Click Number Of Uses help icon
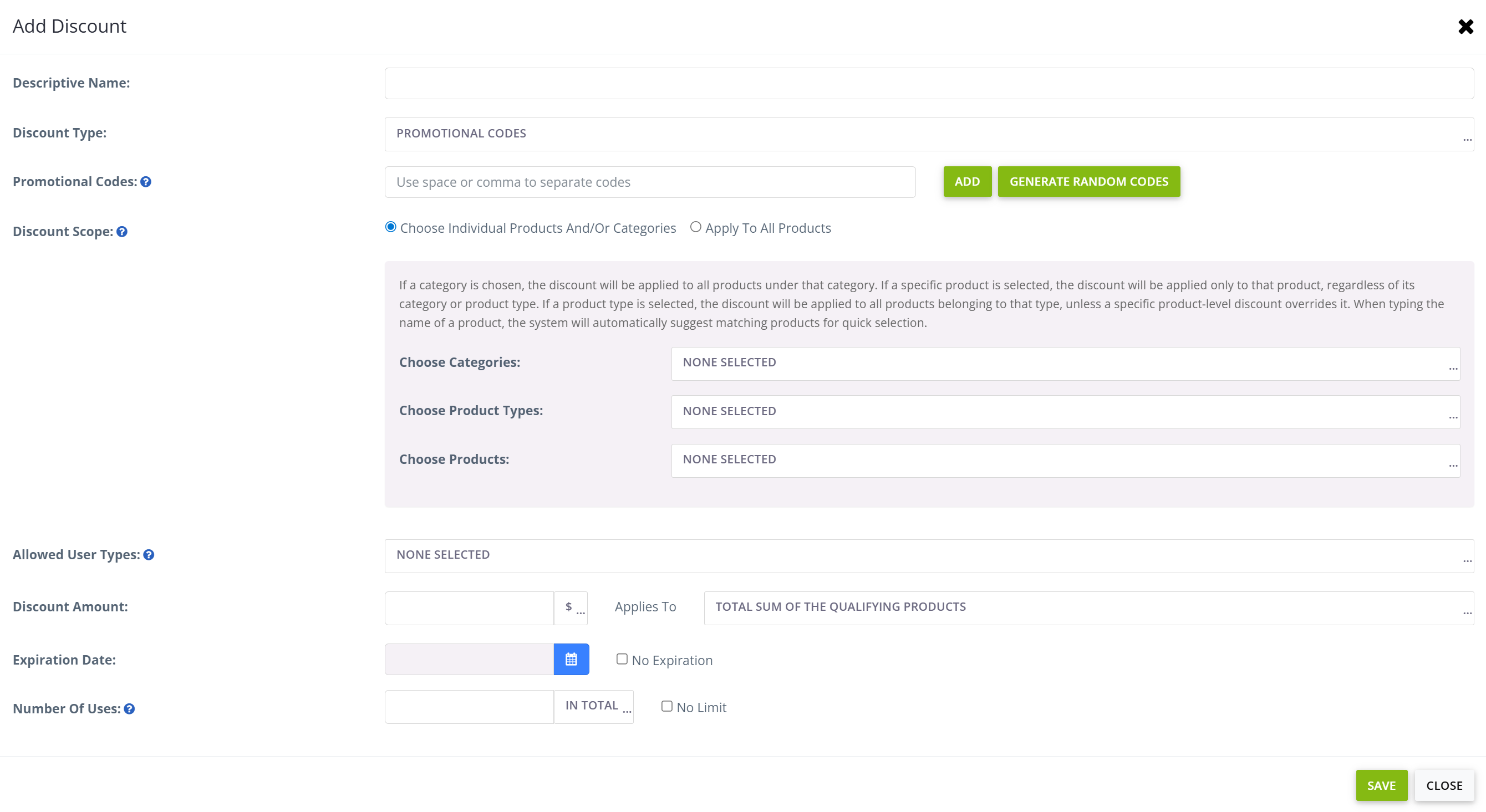The image size is (1486, 812). (129, 709)
